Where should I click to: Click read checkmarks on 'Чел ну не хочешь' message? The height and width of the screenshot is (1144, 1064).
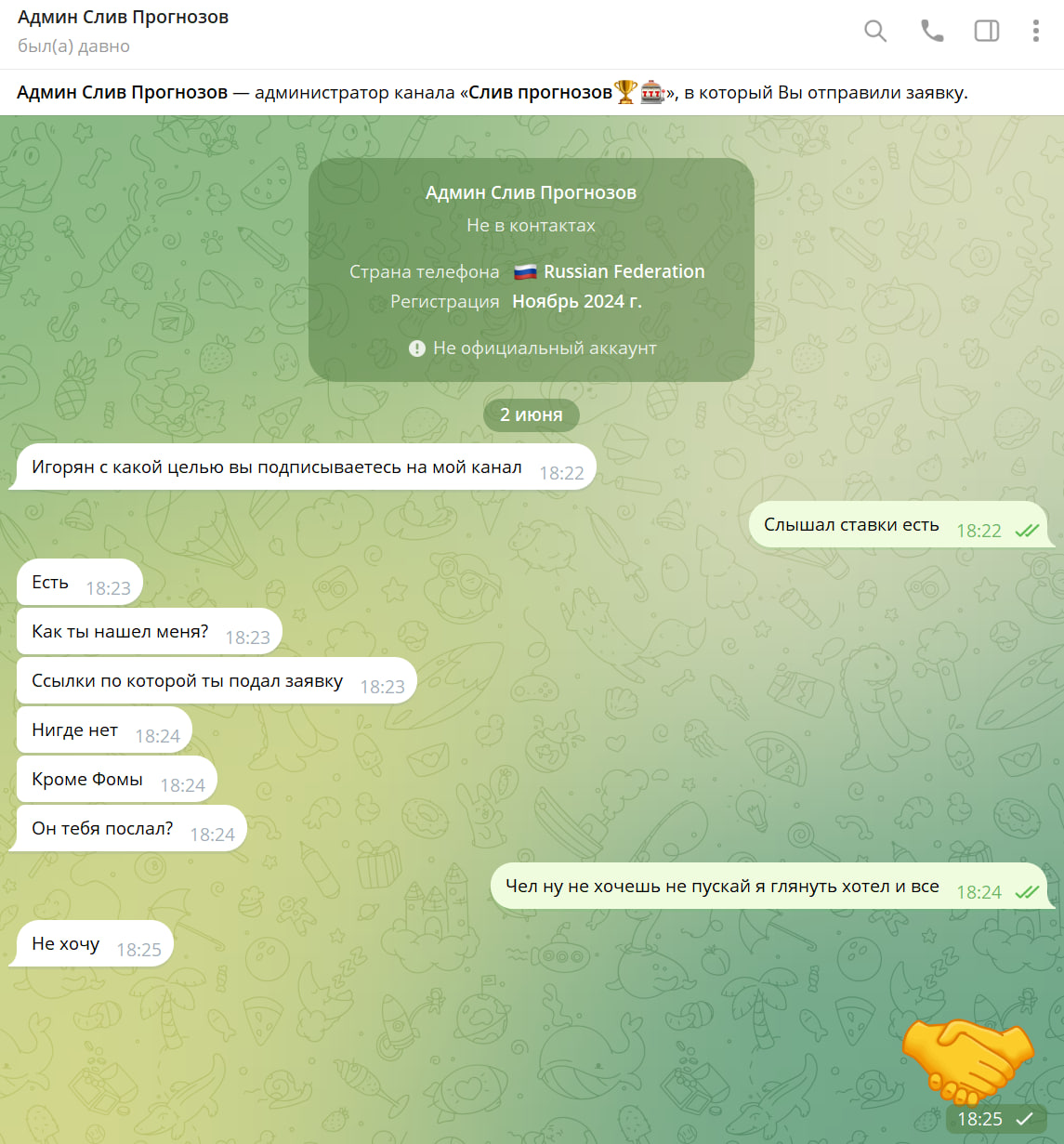1027,892
